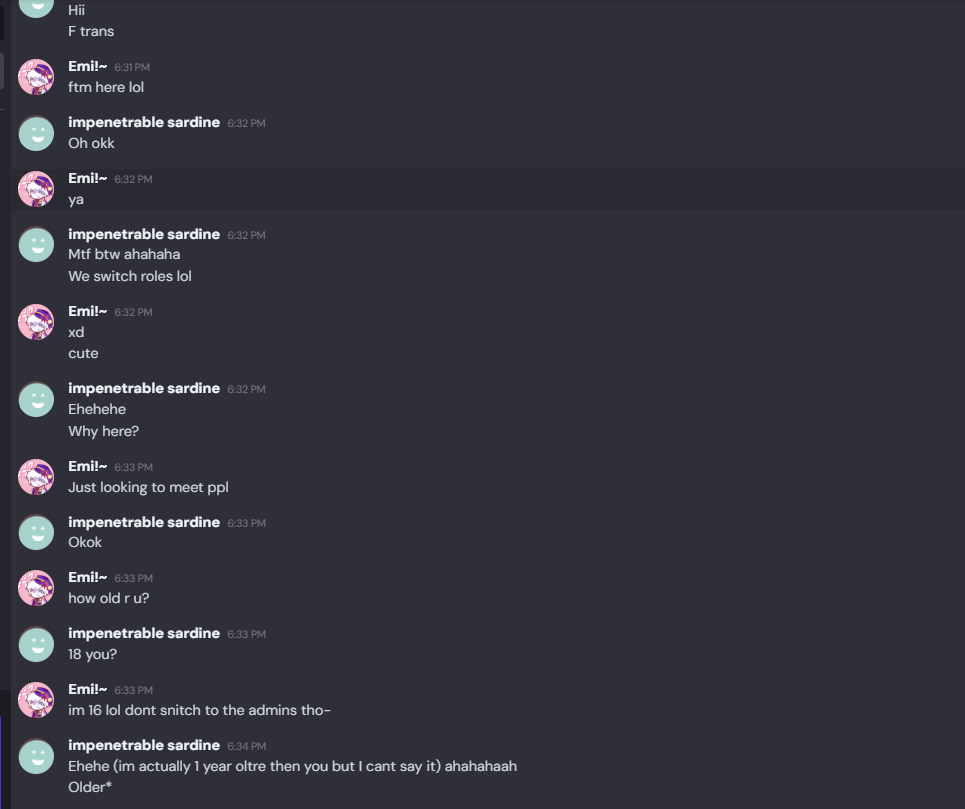Click Emi!~ username above "how old r u?"

click(88, 577)
